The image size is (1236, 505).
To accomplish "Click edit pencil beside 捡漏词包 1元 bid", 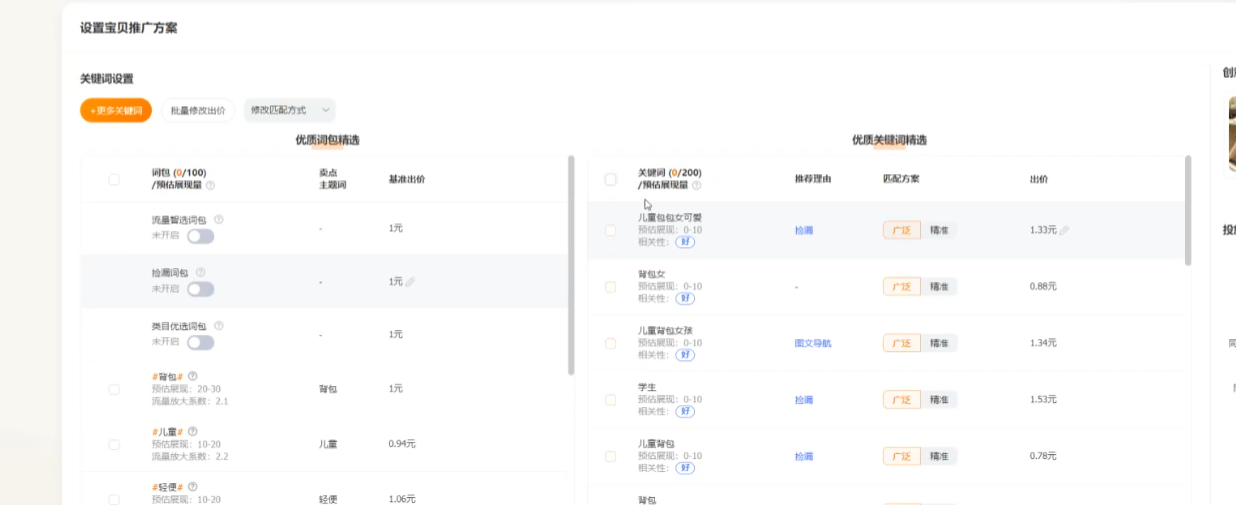I will [x=410, y=282].
